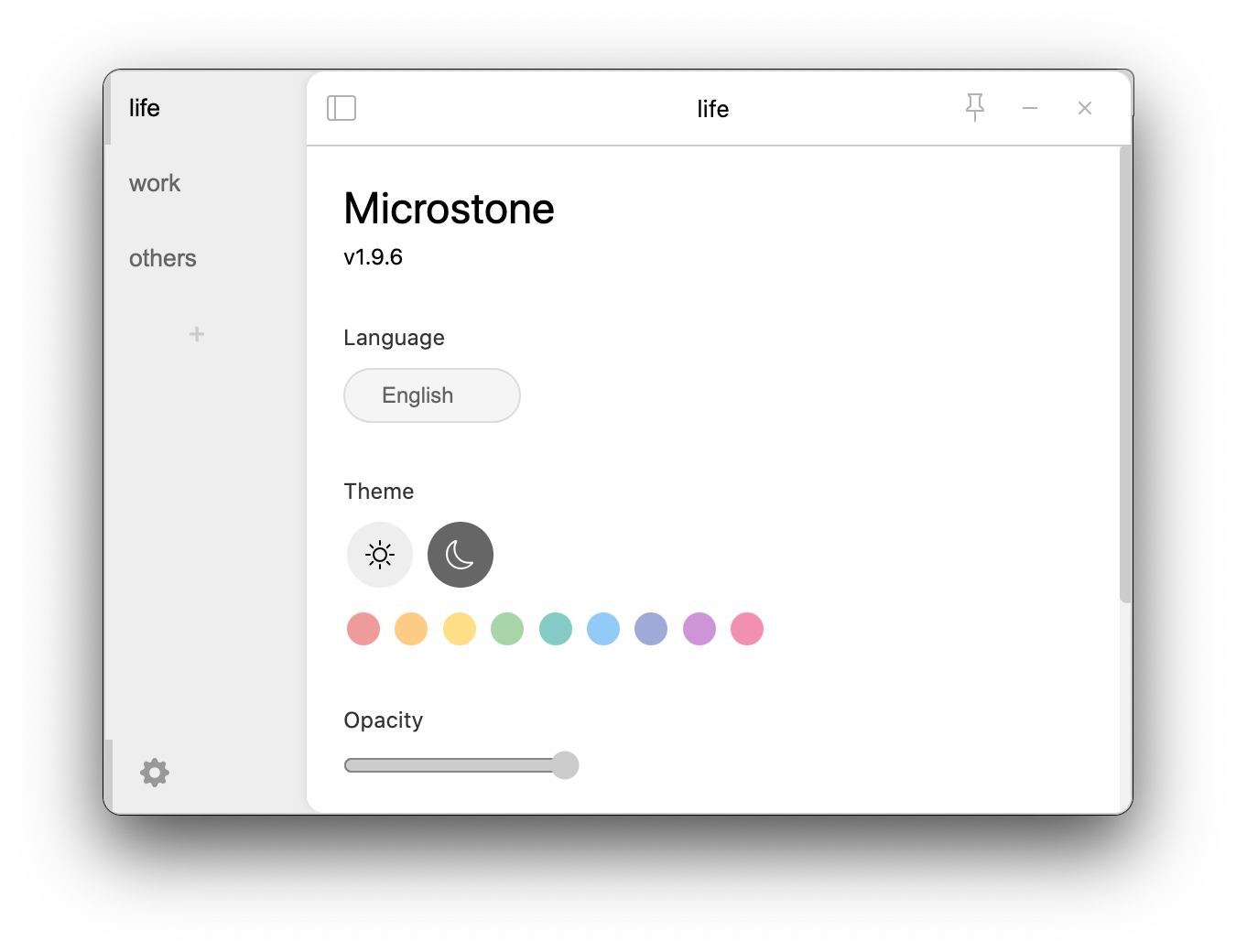
Task: Choose the purple theme color
Action: (699, 629)
